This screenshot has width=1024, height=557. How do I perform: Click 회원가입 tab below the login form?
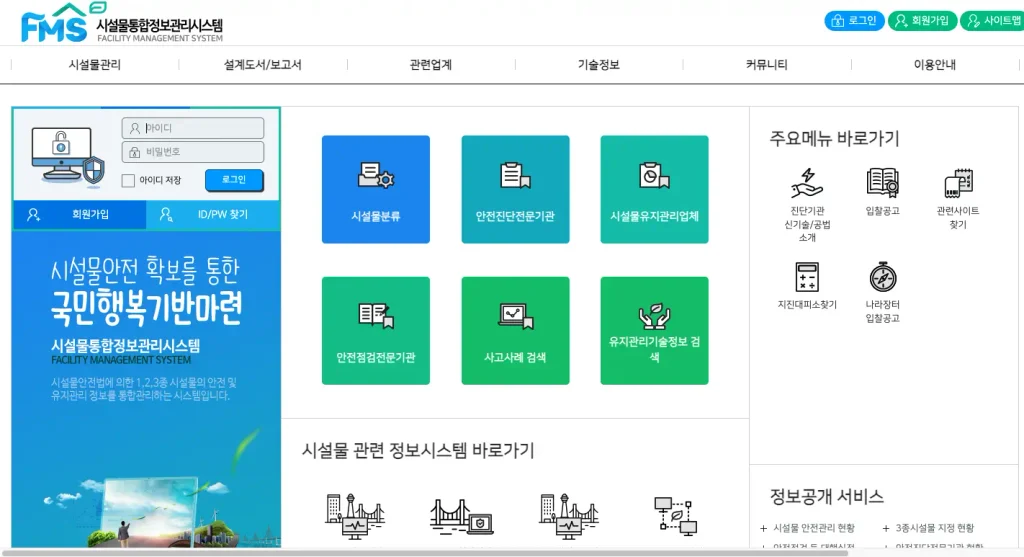coord(79,214)
